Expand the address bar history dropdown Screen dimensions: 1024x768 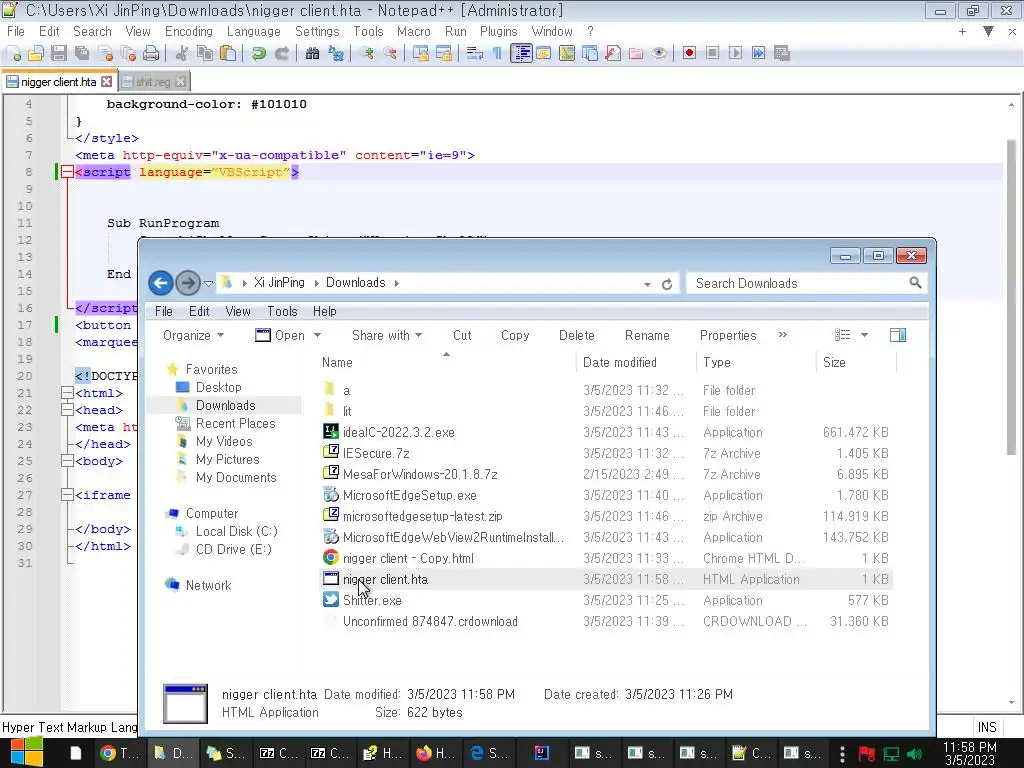tap(647, 284)
